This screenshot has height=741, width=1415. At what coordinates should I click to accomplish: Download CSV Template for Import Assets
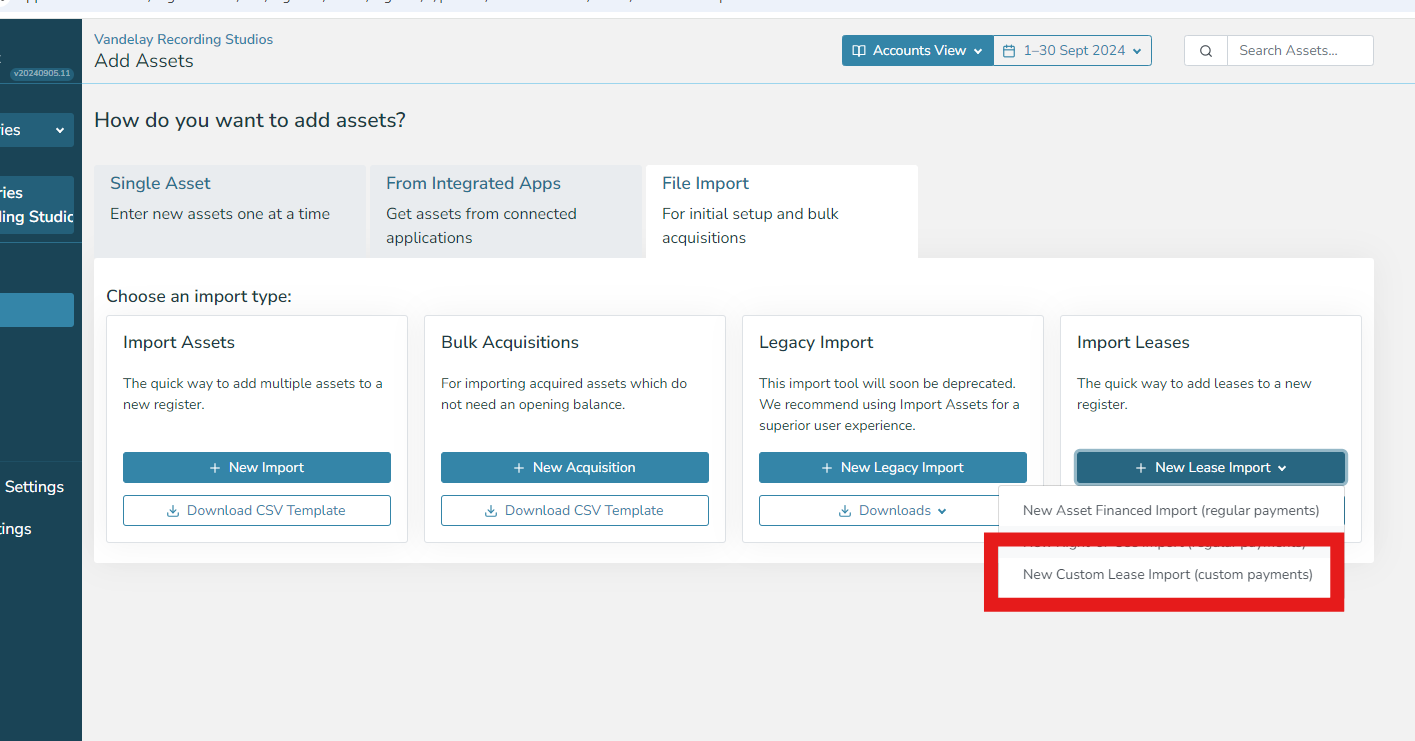click(x=257, y=510)
